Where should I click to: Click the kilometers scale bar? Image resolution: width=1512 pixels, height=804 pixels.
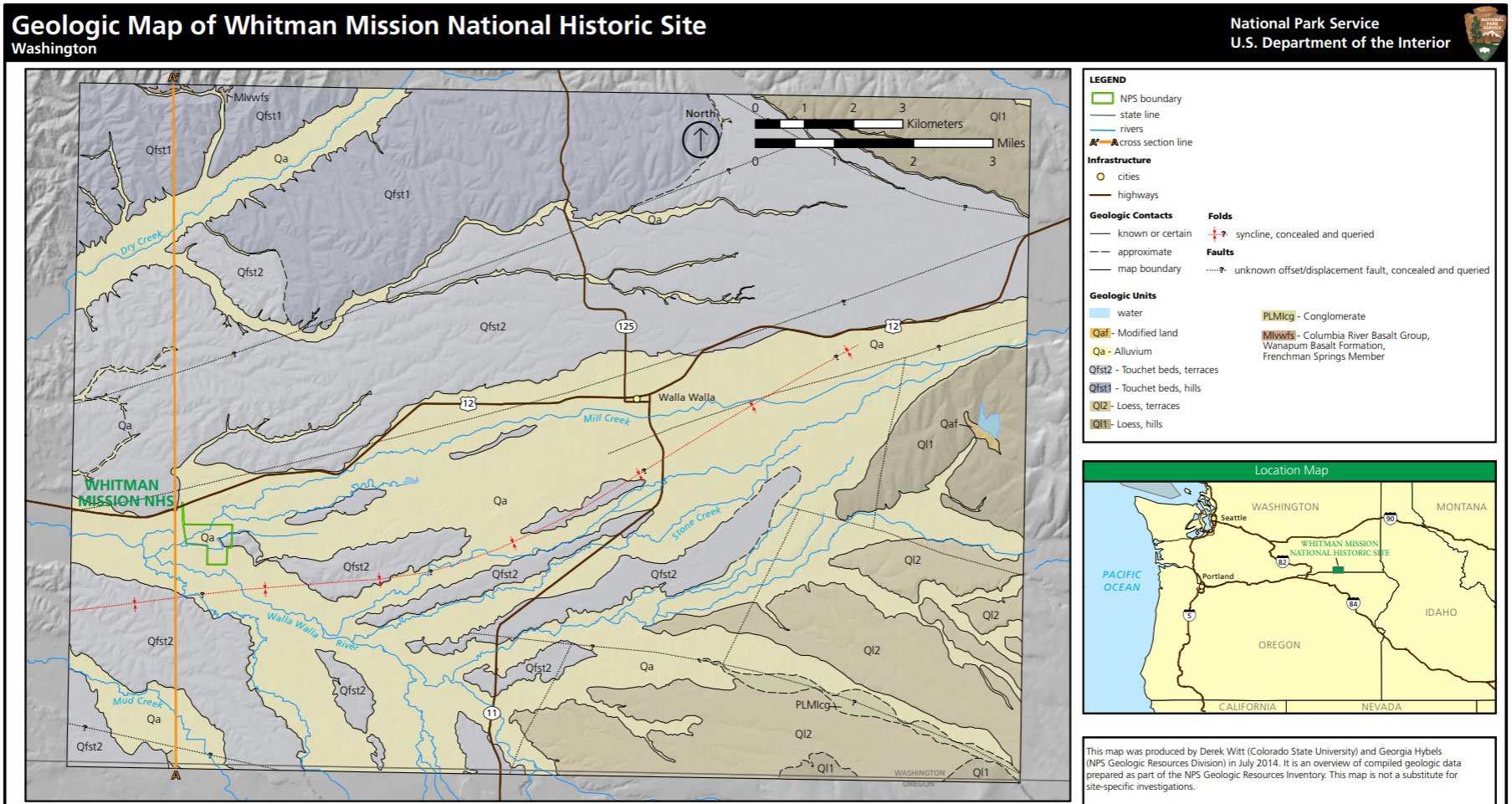coord(828,124)
